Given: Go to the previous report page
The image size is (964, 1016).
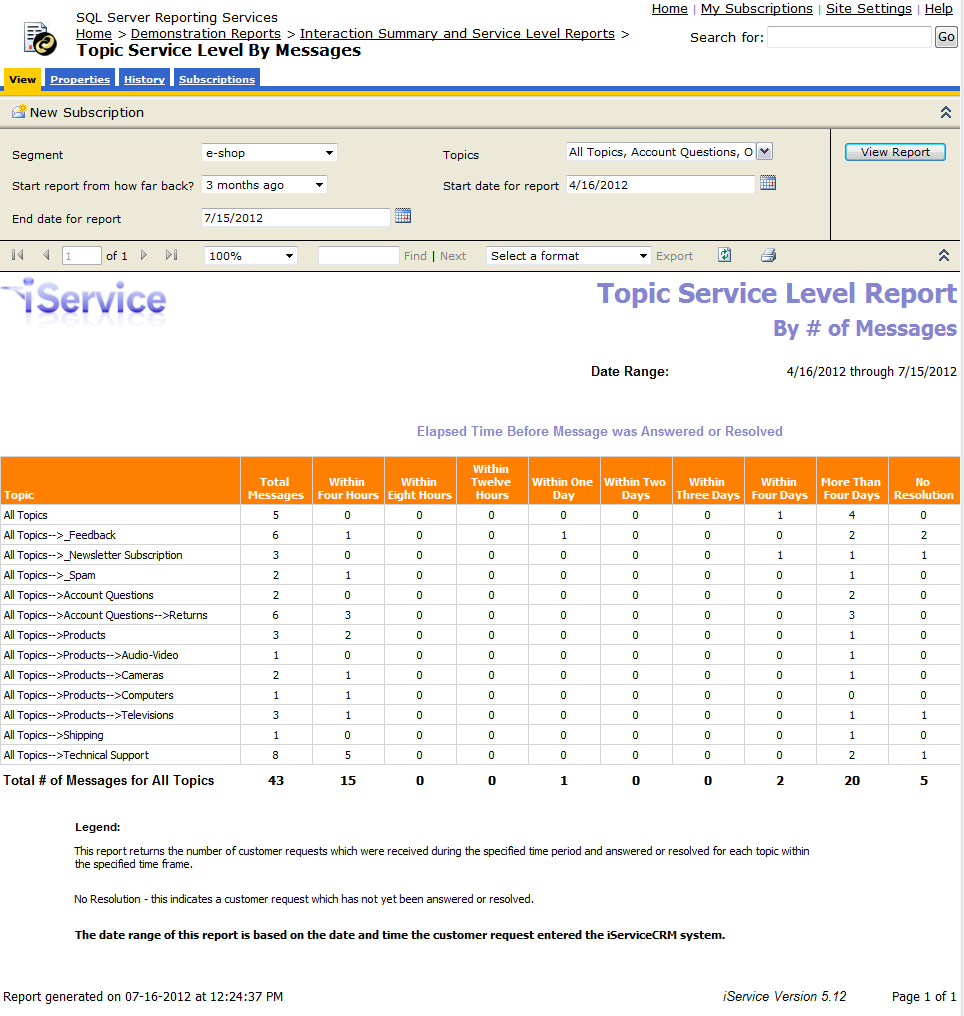Looking at the screenshot, I should [46, 255].
